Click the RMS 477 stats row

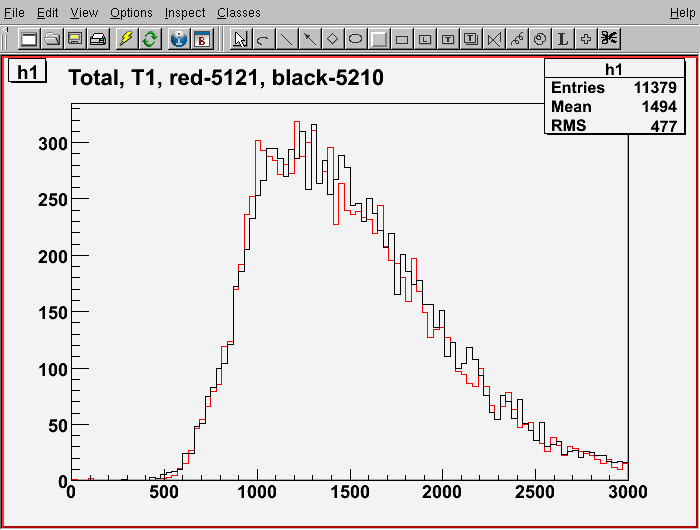614,126
